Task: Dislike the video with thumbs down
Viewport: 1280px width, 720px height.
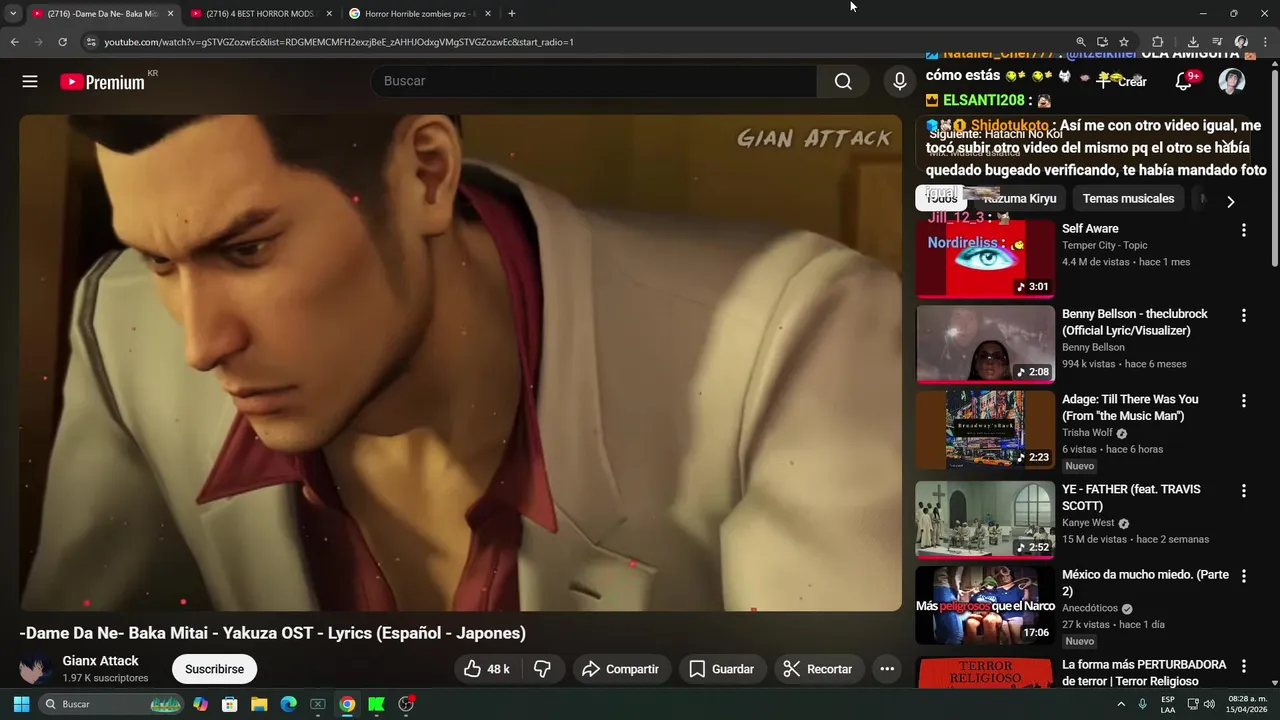Action: tap(542, 669)
